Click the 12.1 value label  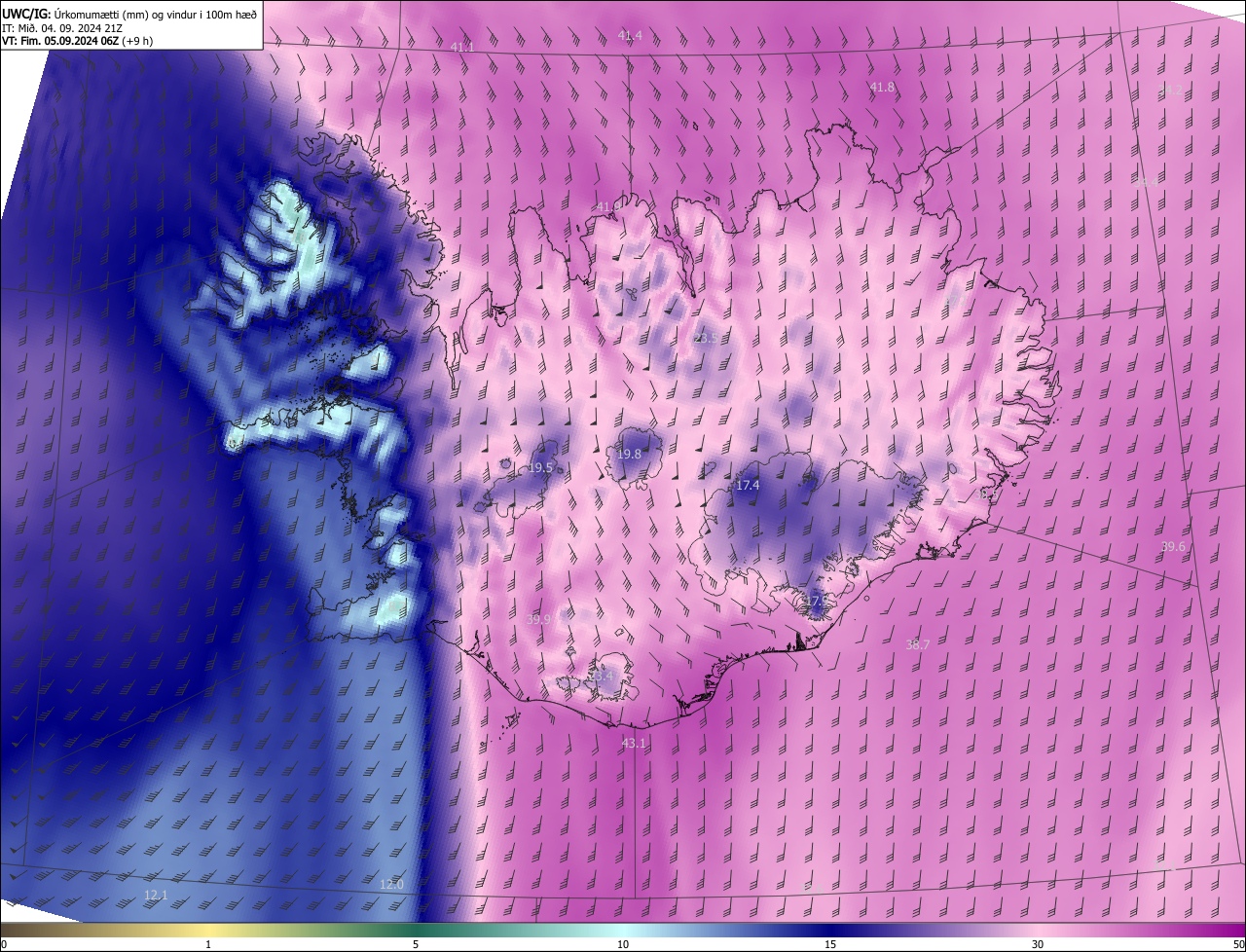(156, 895)
